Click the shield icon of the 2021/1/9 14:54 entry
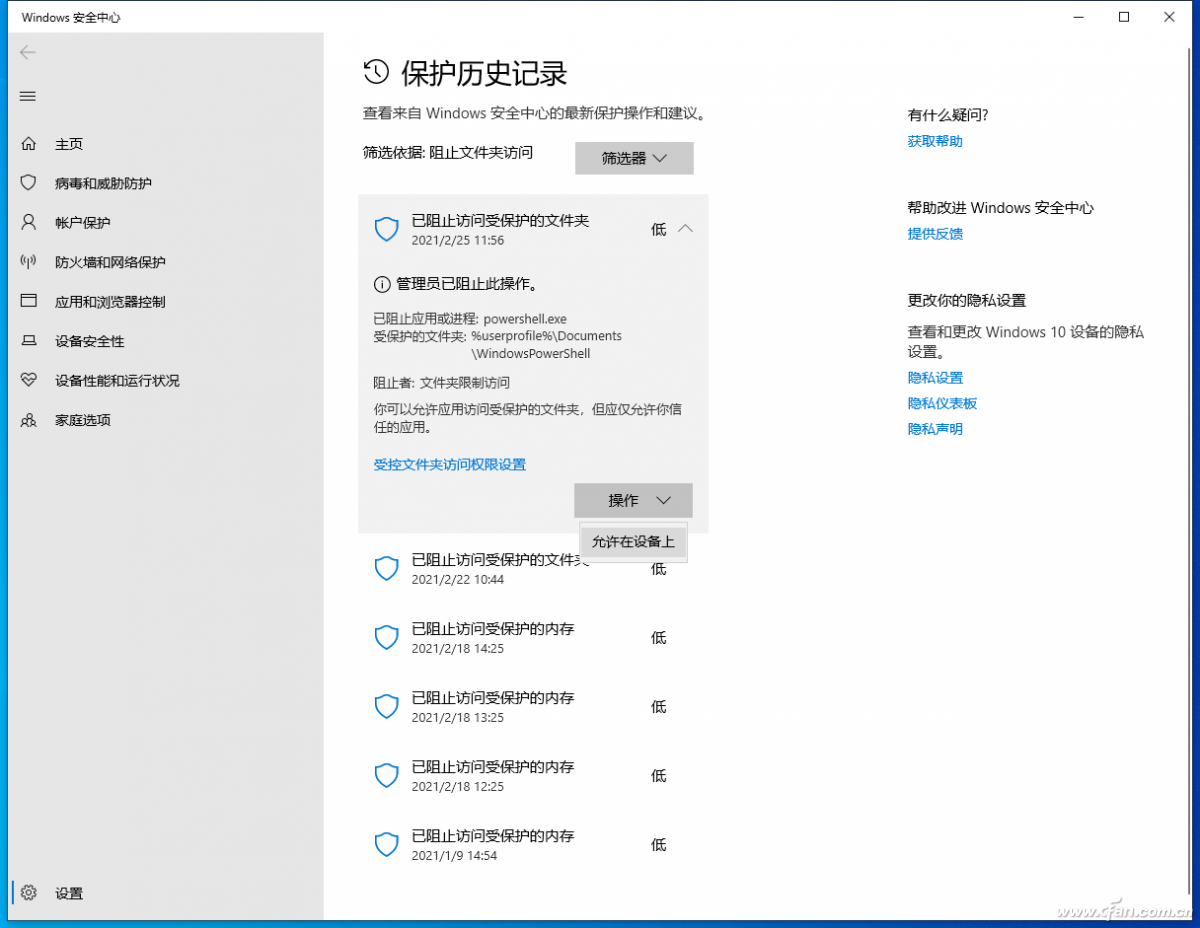 (x=386, y=845)
